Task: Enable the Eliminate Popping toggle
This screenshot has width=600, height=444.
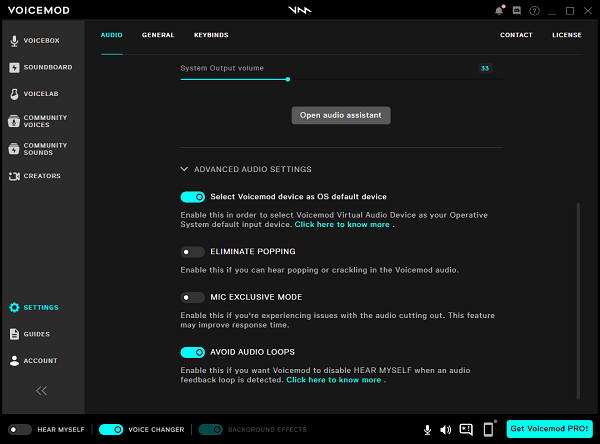Action: coord(193,252)
